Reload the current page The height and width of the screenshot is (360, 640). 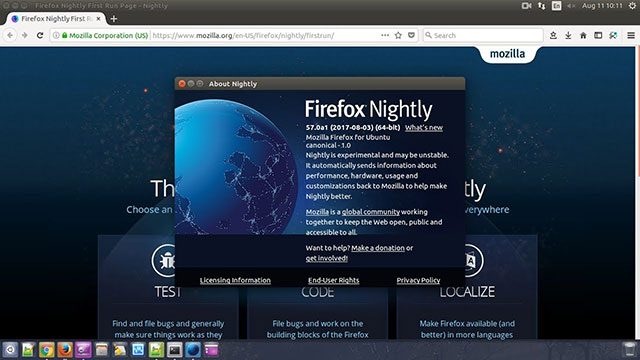[x=40, y=36]
